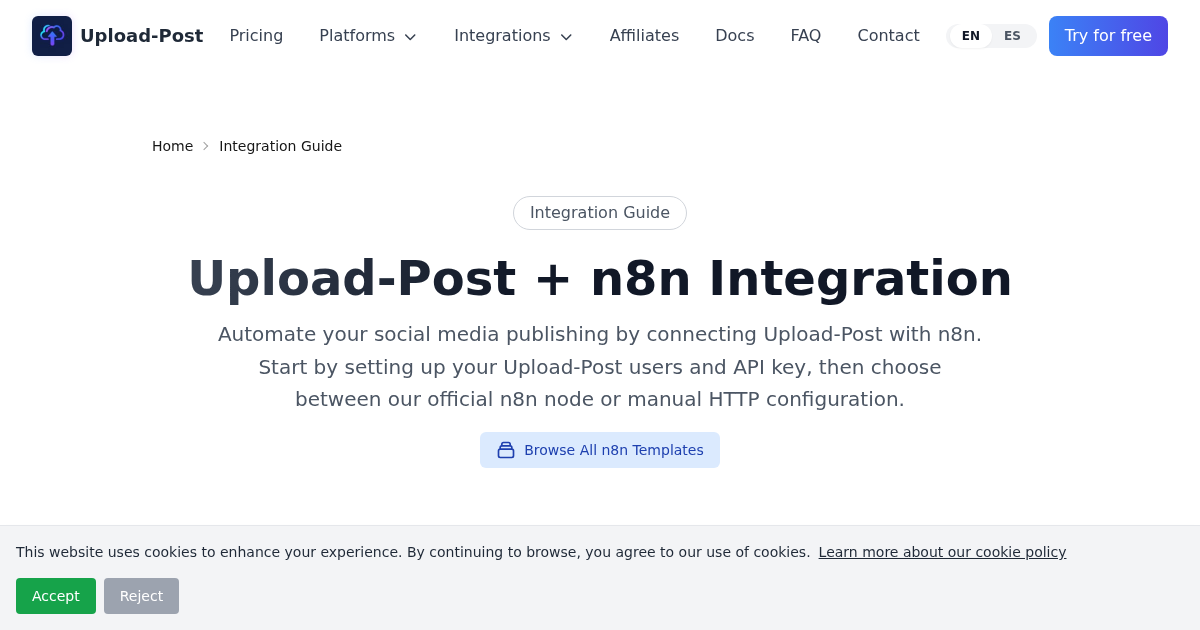Click the Try for free button
This screenshot has height=630, width=1200.
(1108, 36)
